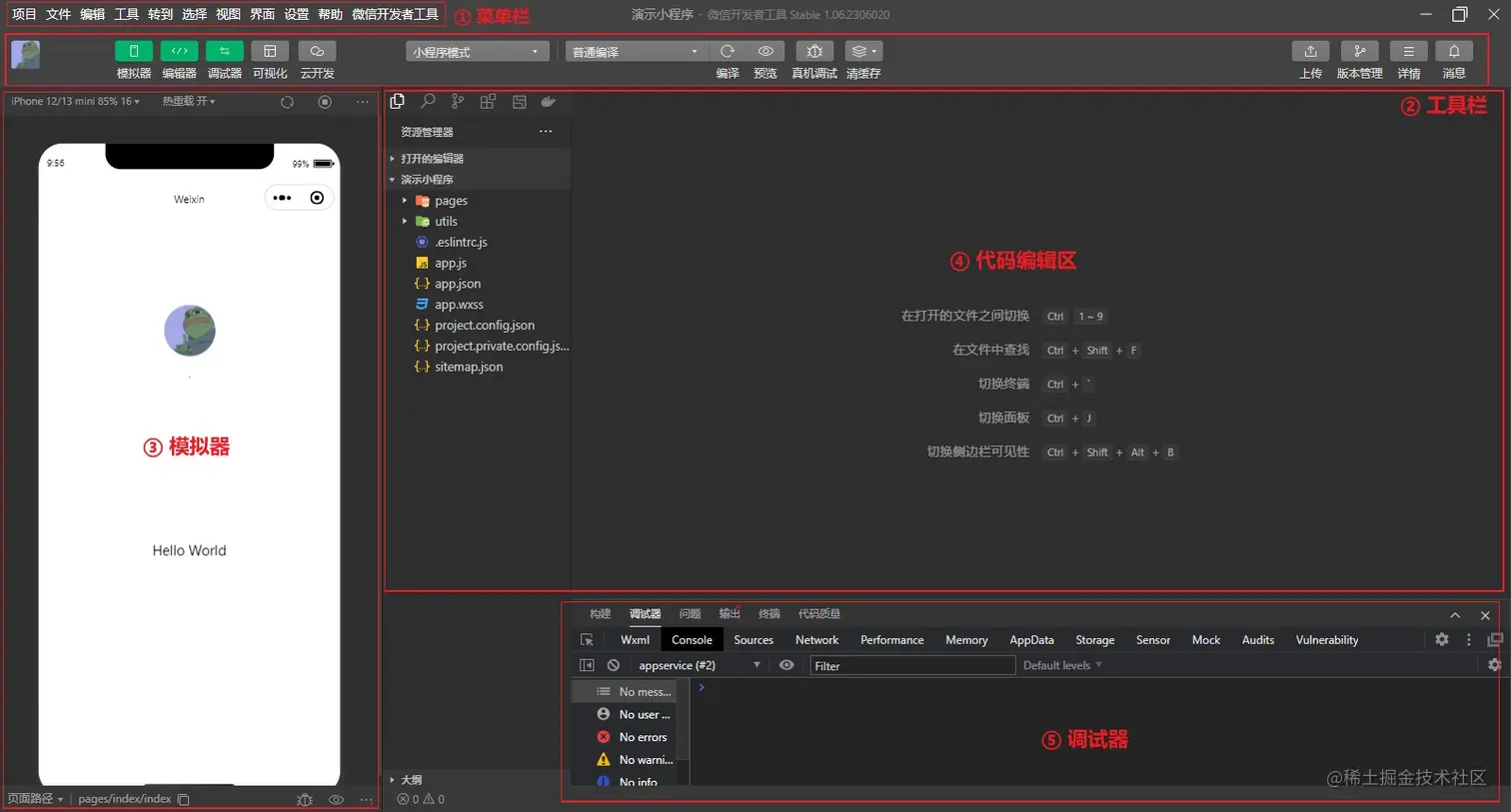Screen dimensions: 1511x812
Task: Click the 预览 preview eye icon
Action: click(x=765, y=51)
